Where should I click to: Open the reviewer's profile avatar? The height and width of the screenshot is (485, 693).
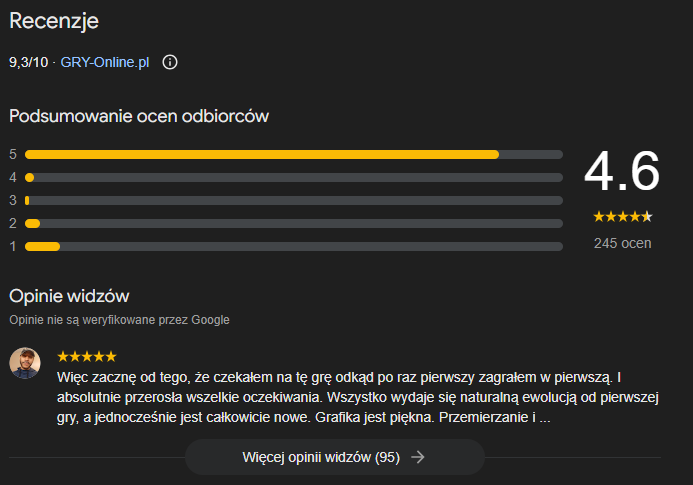(x=26, y=363)
